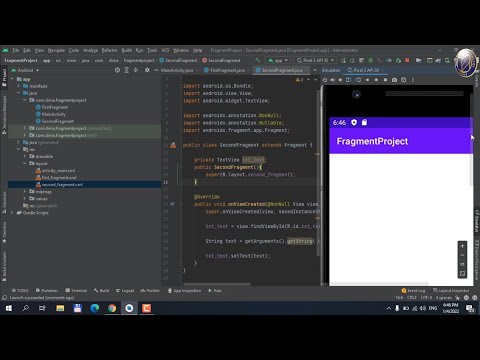Click Select Opened File target icon in Project panel

click(117, 70)
